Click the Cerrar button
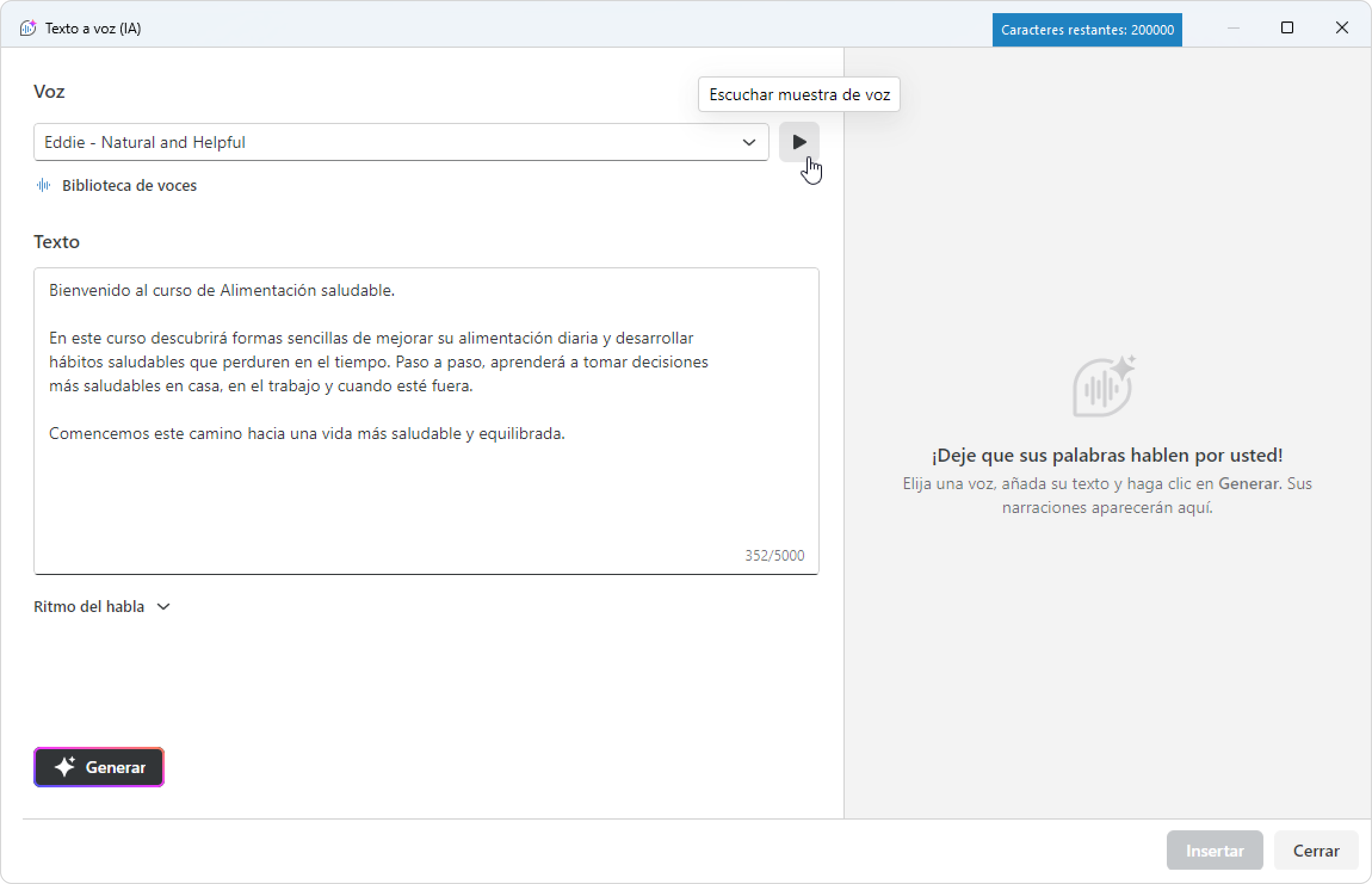Image resolution: width=1372 pixels, height=884 pixels. (1316, 851)
